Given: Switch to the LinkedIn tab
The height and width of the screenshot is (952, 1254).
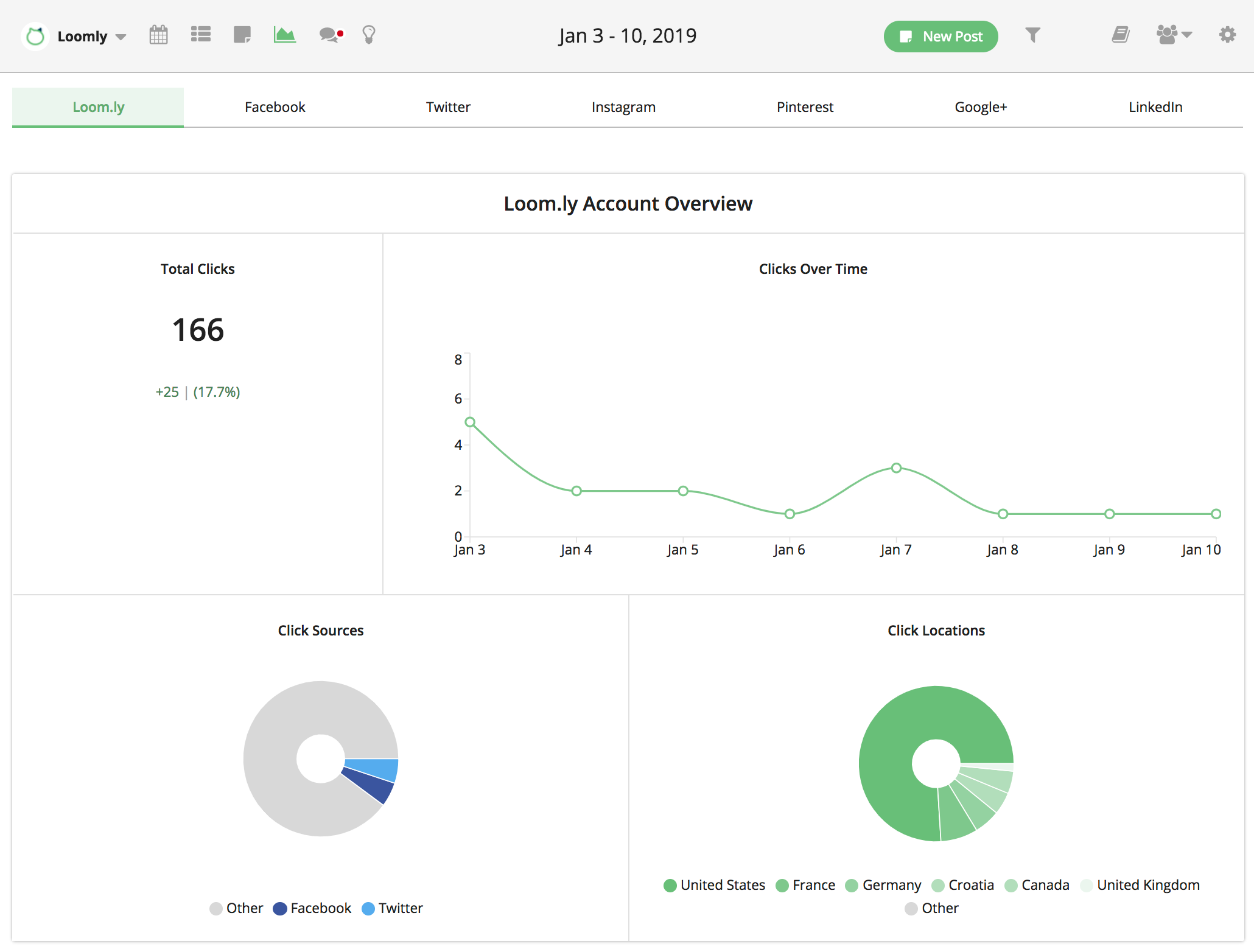Looking at the screenshot, I should pyautogui.click(x=1155, y=107).
